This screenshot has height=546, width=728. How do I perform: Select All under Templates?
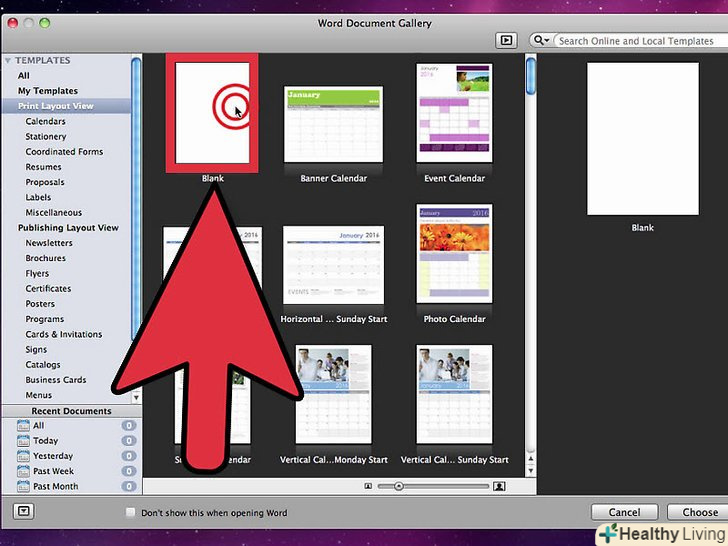pyautogui.click(x=24, y=76)
